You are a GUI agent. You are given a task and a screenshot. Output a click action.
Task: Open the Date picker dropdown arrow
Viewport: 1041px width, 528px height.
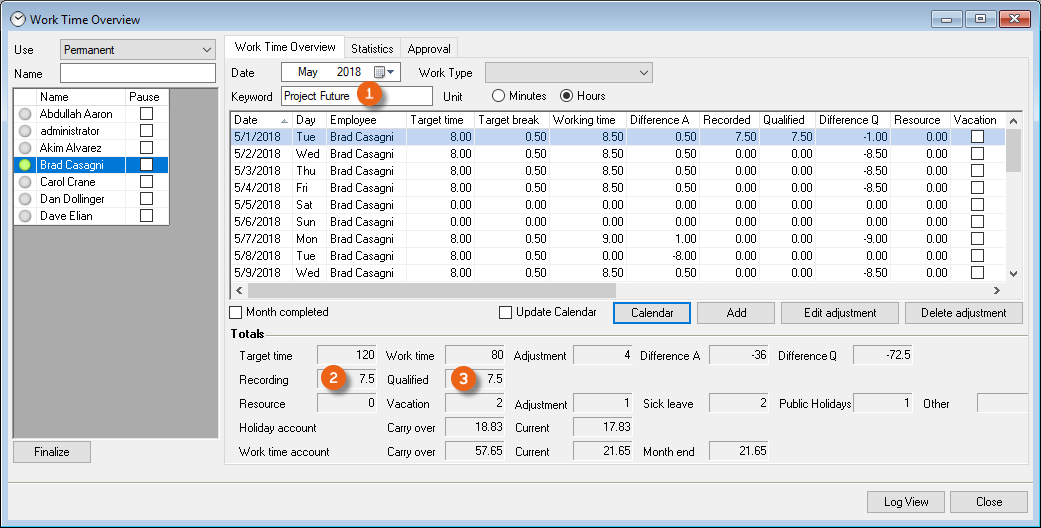click(x=392, y=72)
